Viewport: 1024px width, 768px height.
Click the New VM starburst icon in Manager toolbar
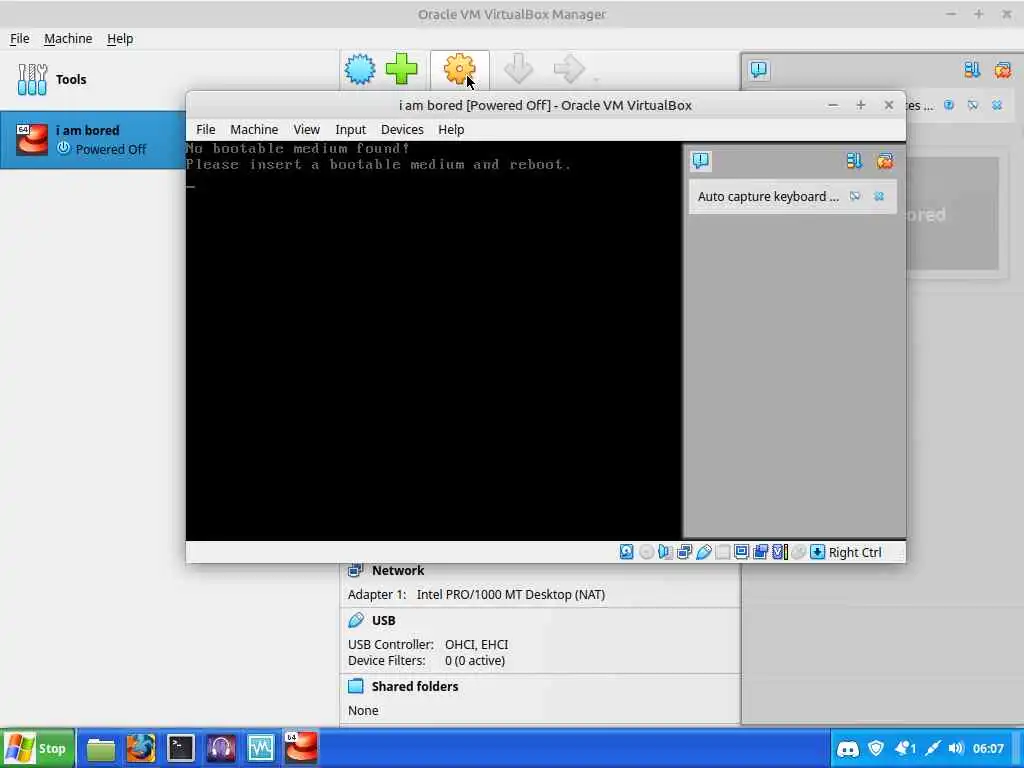360,69
